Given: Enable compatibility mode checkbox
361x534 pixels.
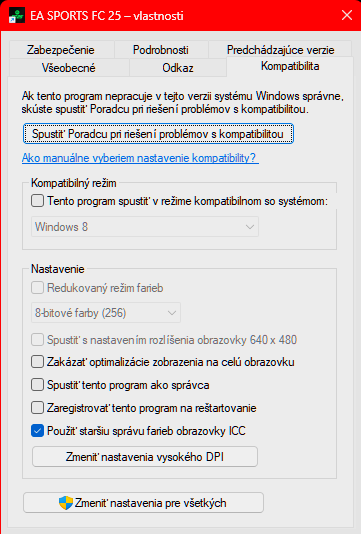Looking at the screenshot, I should coord(37,201).
